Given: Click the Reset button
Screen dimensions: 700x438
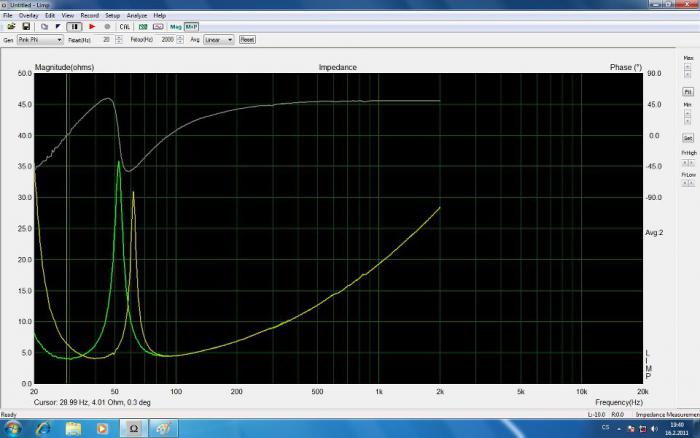Looking at the screenshot, I should [247, 40].
